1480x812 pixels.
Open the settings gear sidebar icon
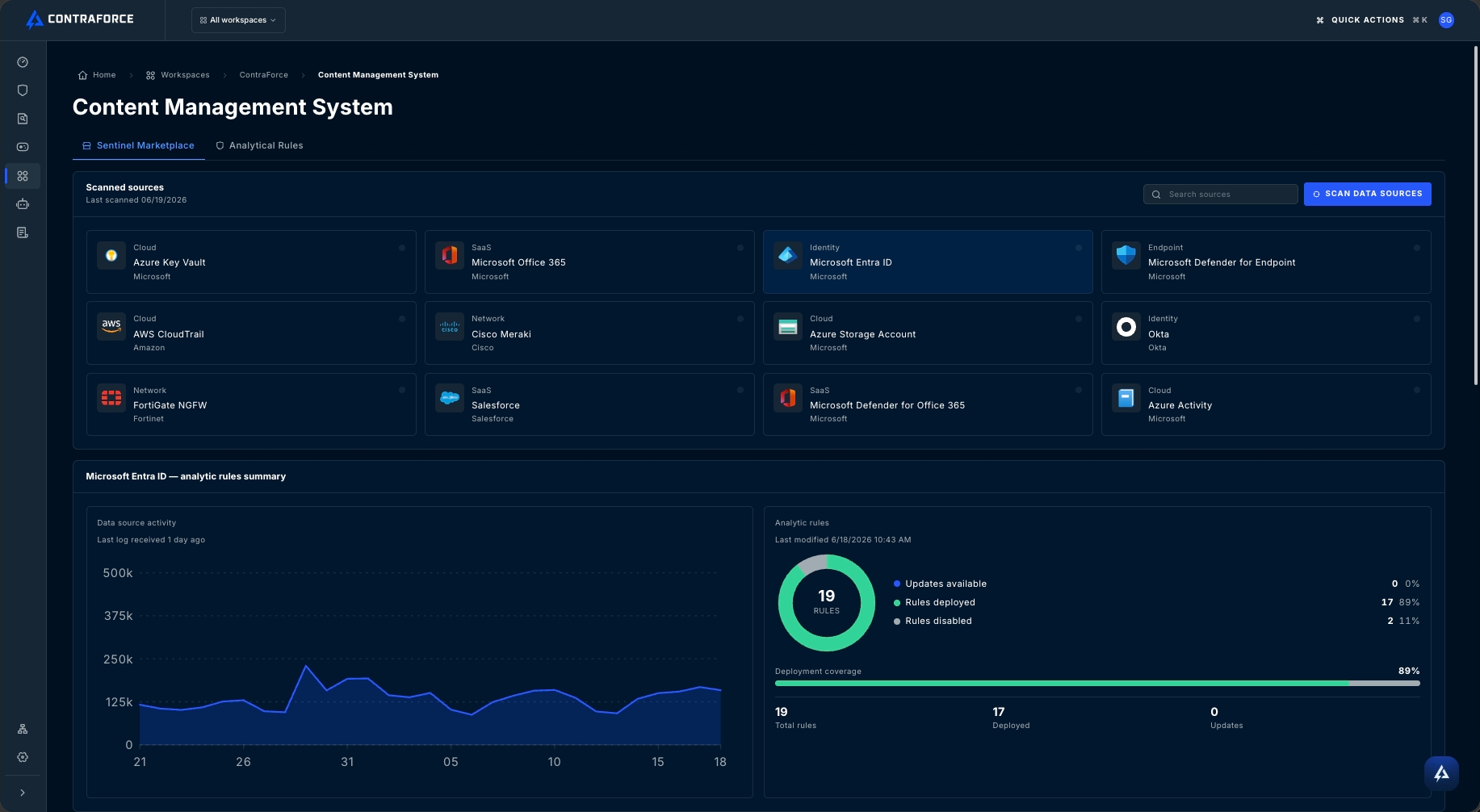point(23,757)
